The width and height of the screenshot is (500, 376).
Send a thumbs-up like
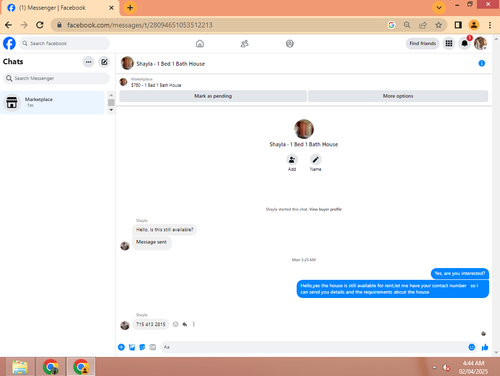[x=485, y=347]
